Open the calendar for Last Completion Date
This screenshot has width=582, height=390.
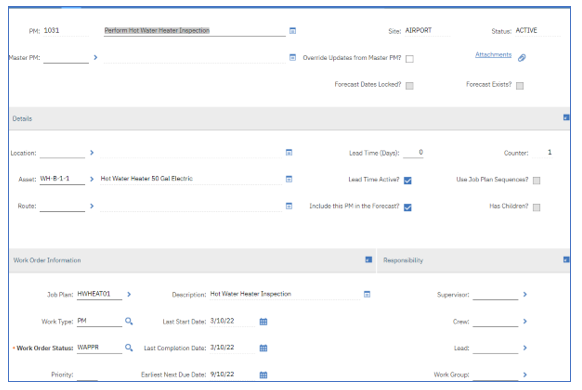(x=263, y=348)
